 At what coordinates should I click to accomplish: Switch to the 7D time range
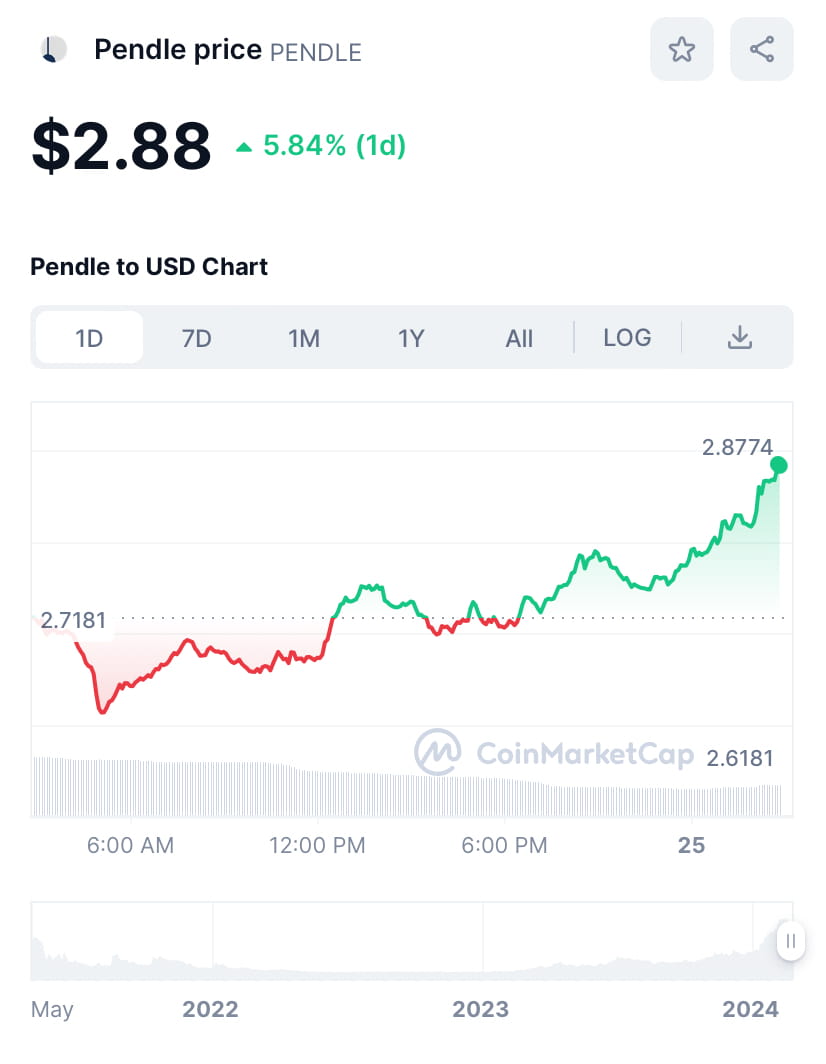pos(196,338)
